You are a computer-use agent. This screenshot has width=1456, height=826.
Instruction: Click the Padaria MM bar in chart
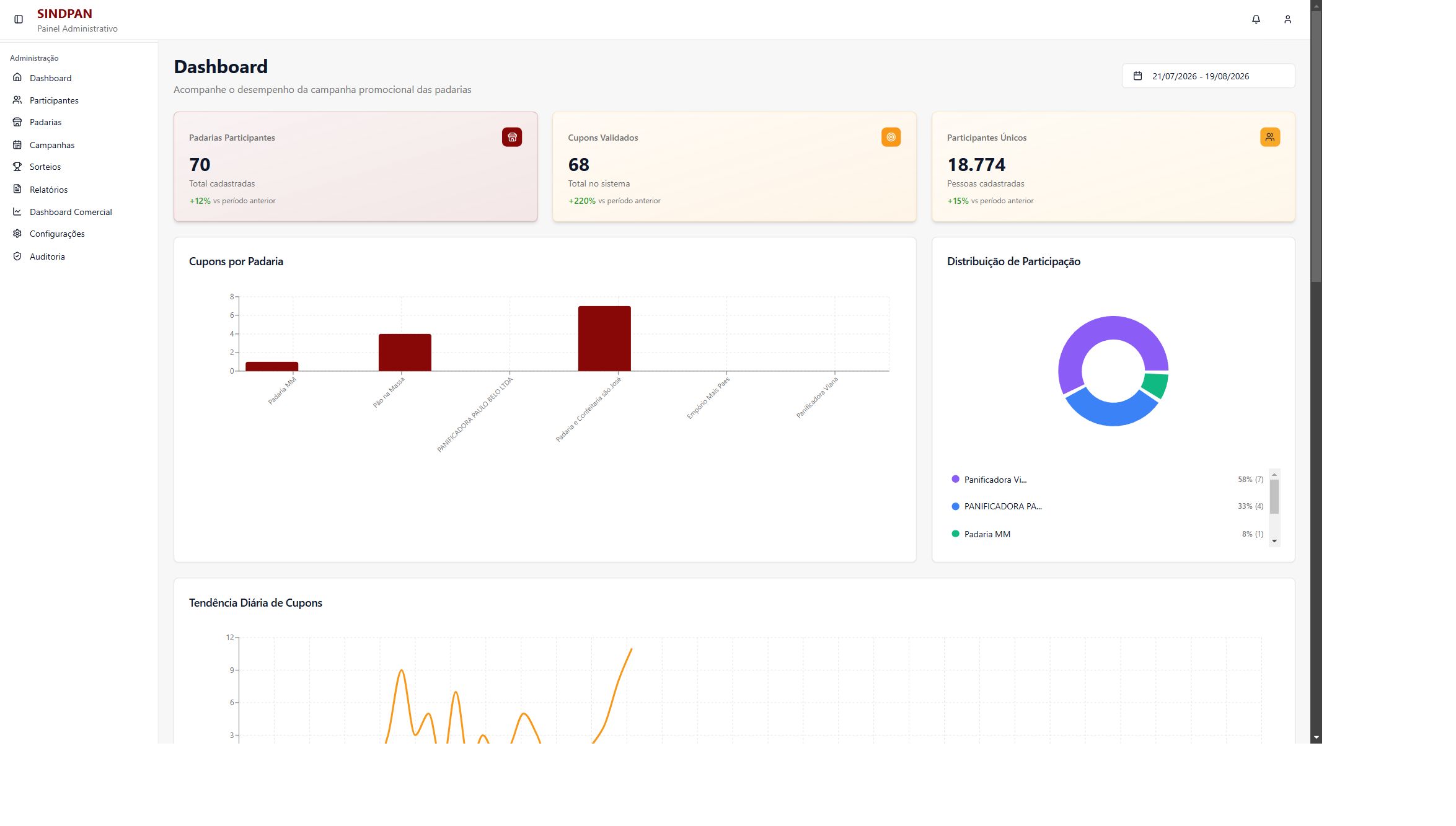pyautogui.click(x=271, y=366)
